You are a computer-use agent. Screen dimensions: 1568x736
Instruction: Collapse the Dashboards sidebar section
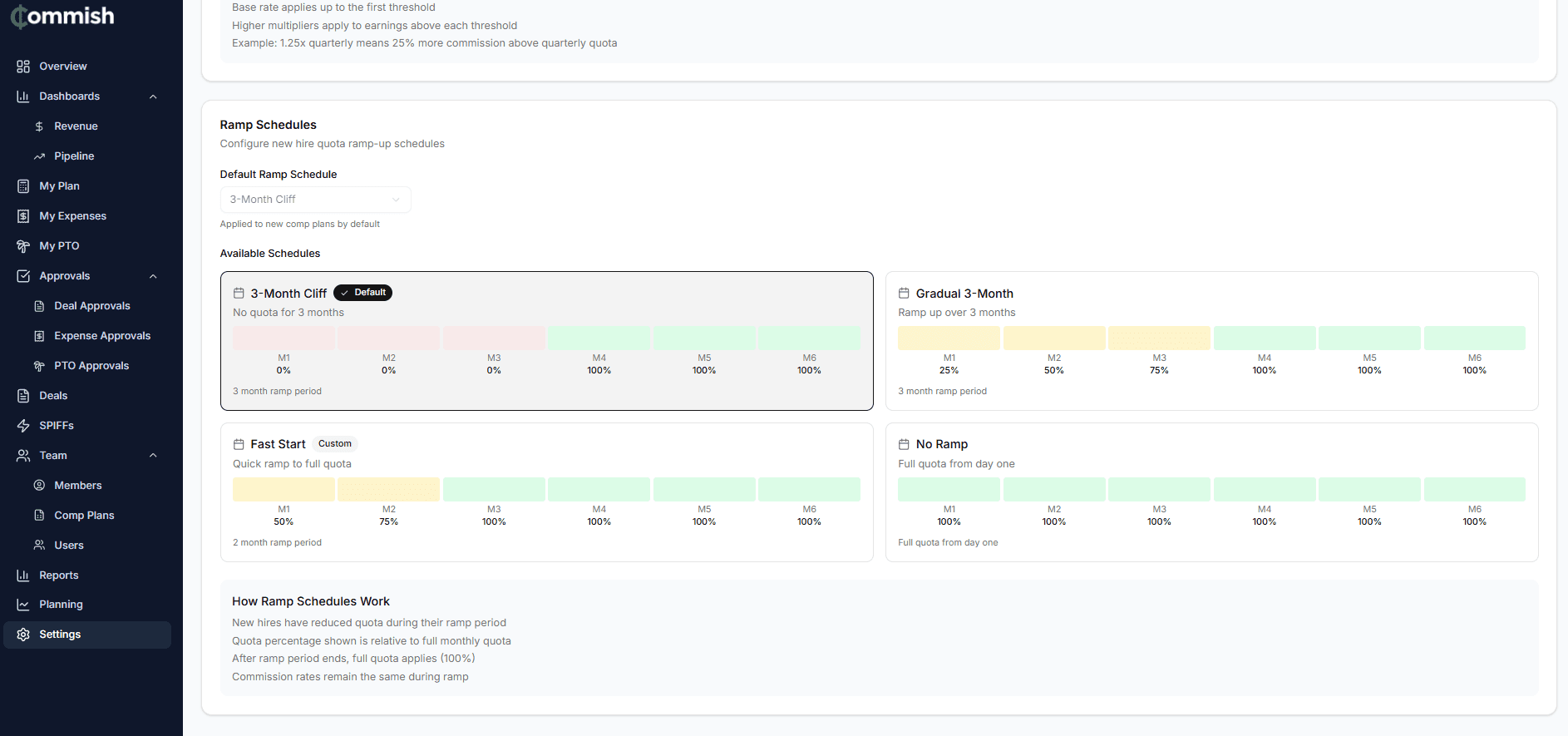point(153,96)
